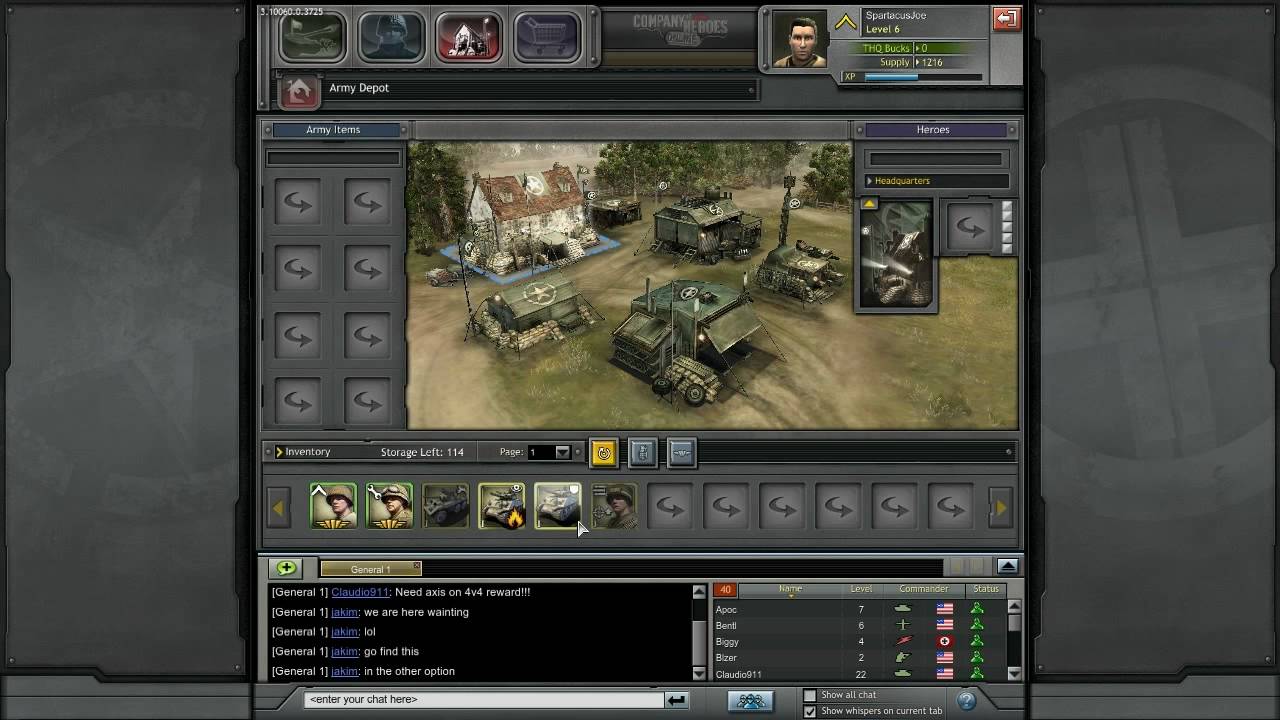Viewport: 1280px width, 720px height.
Task: Select the red Army Depot building icon
Action: pos(469,38)
